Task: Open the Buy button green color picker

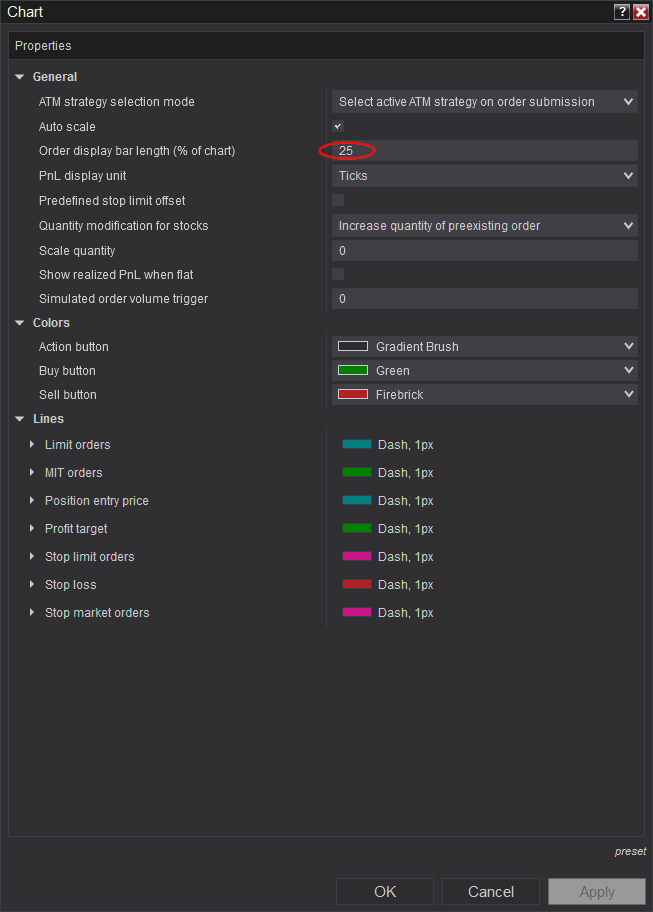Action: (x=484, y=371)
